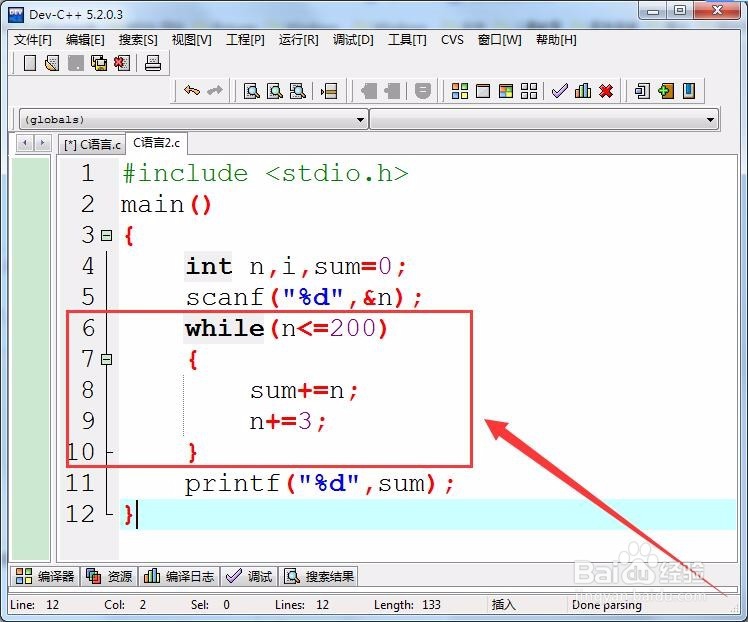Click the toggle bookmark icon (first grey)
This screenshot has height=622, width=748.
(369, 91)
